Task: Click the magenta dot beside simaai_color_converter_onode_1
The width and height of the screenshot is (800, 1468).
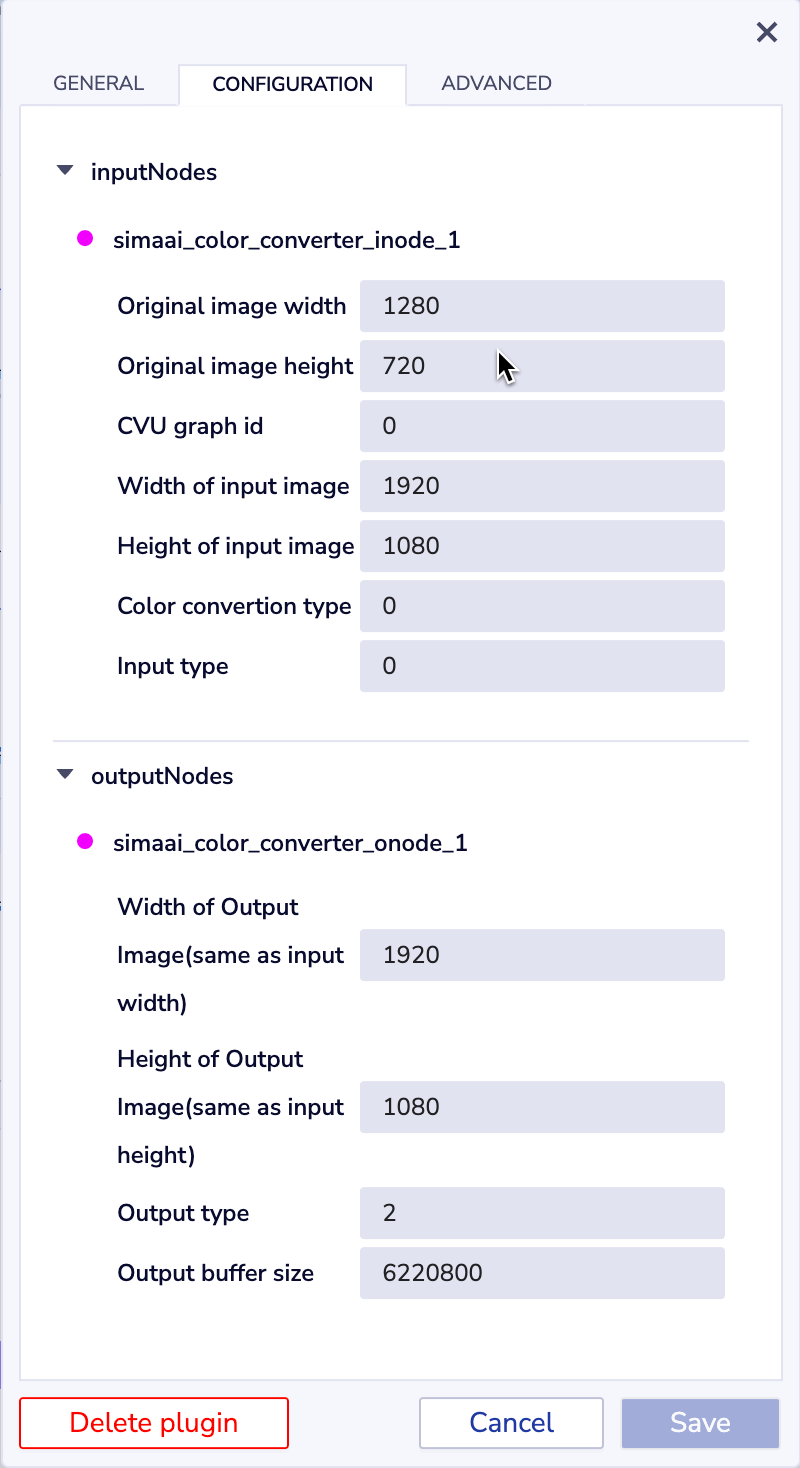Action: pyautogui.click(x=85, y=842)
